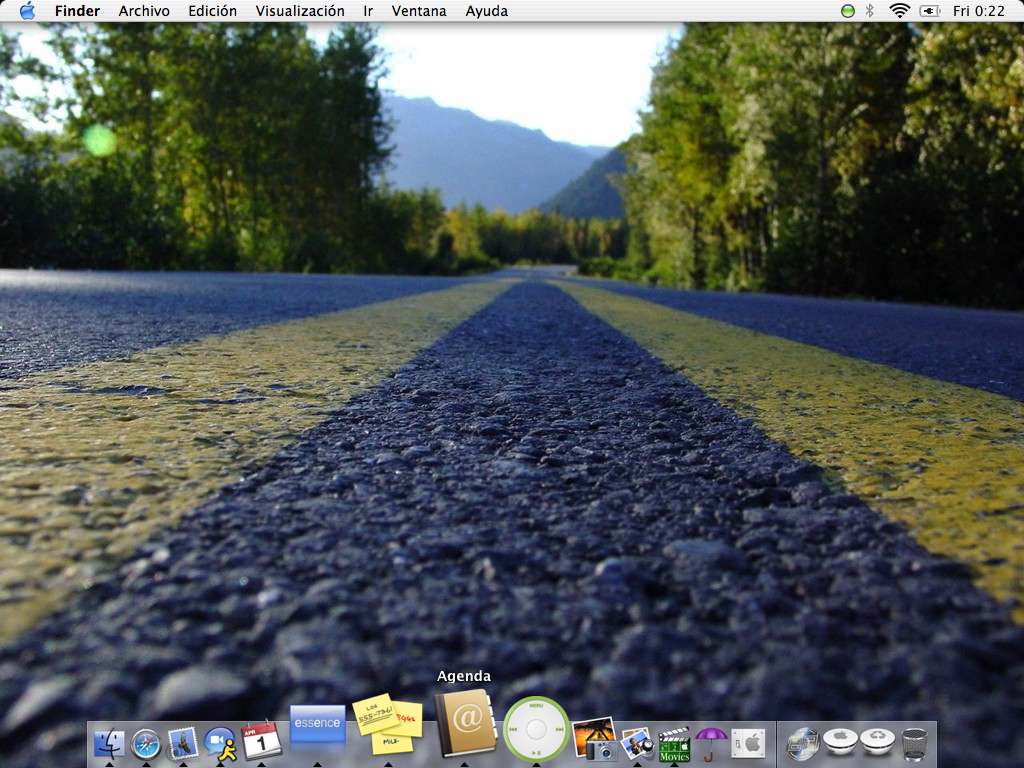Open the sunset photo camera icon in Dock

pyautogui.click(x=594, y=739)
